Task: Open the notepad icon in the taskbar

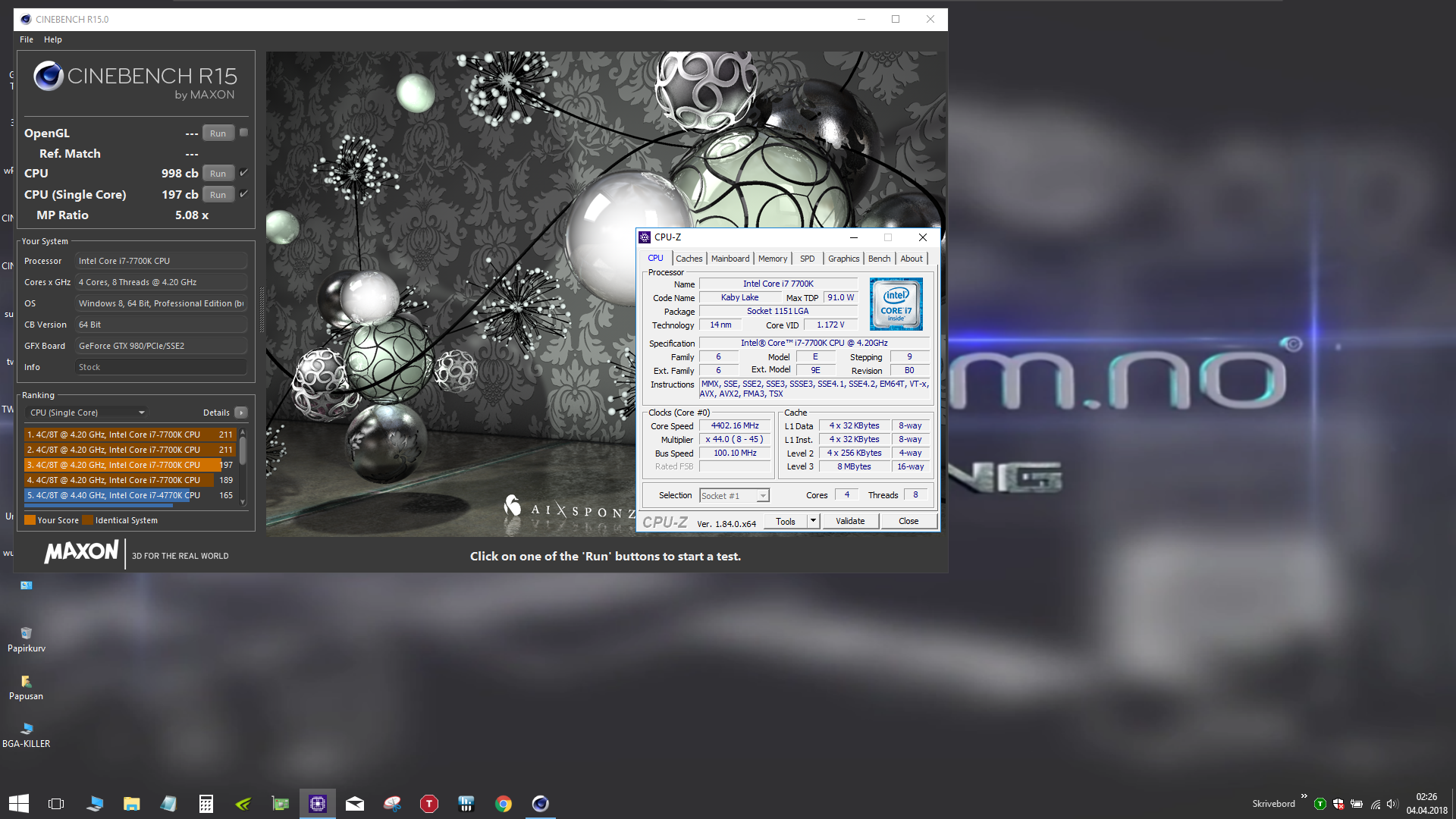Action: pos(169,803)
